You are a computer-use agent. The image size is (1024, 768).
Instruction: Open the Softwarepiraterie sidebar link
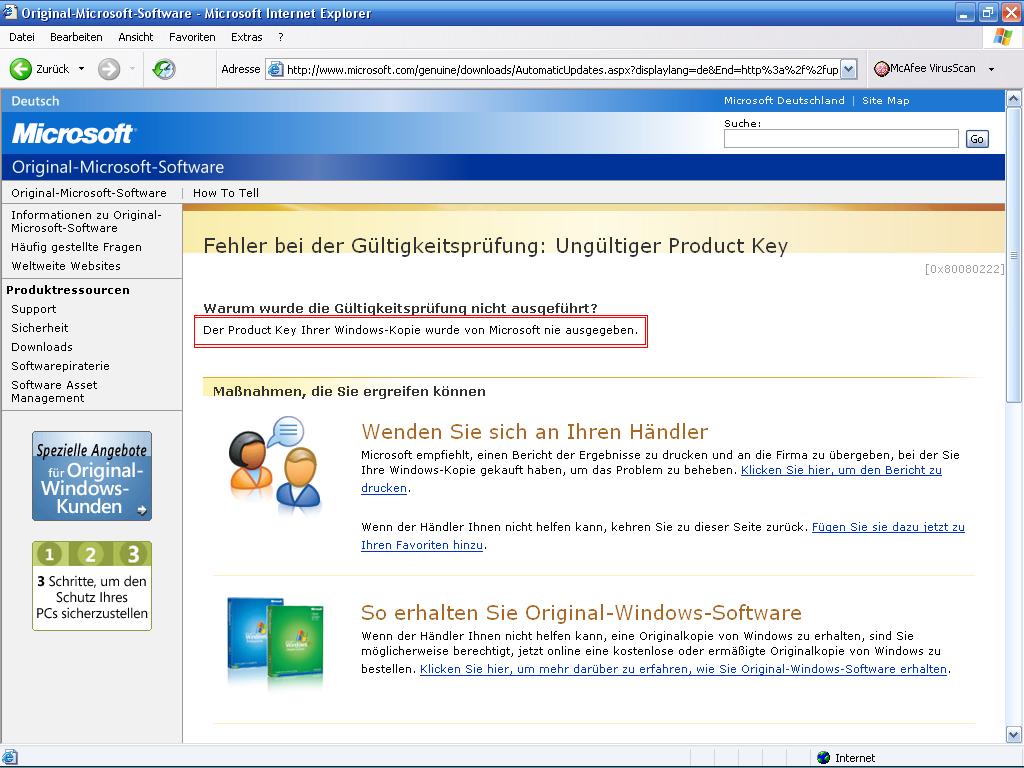[x=60, y=366]
